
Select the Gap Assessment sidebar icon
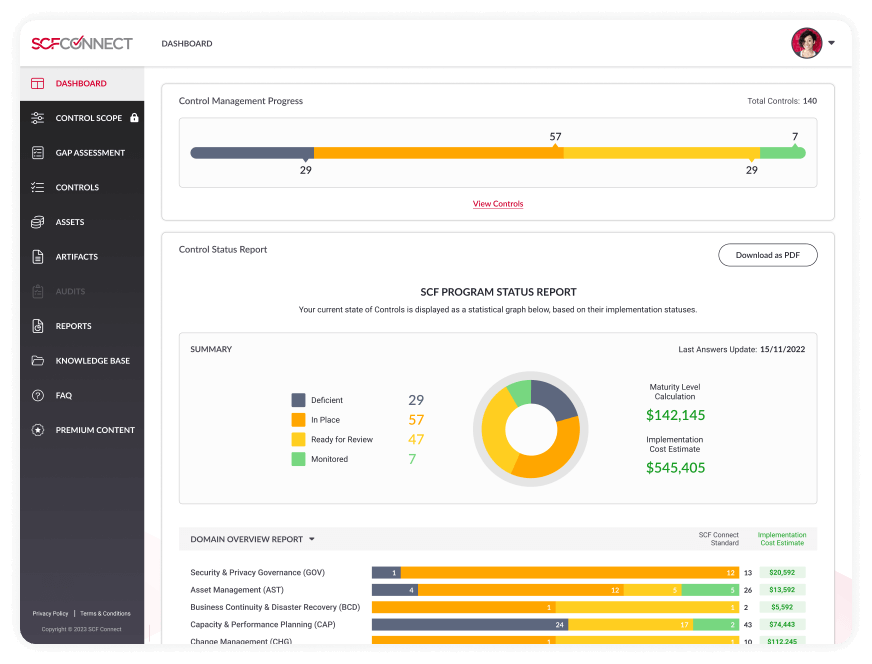click(37, 152)
